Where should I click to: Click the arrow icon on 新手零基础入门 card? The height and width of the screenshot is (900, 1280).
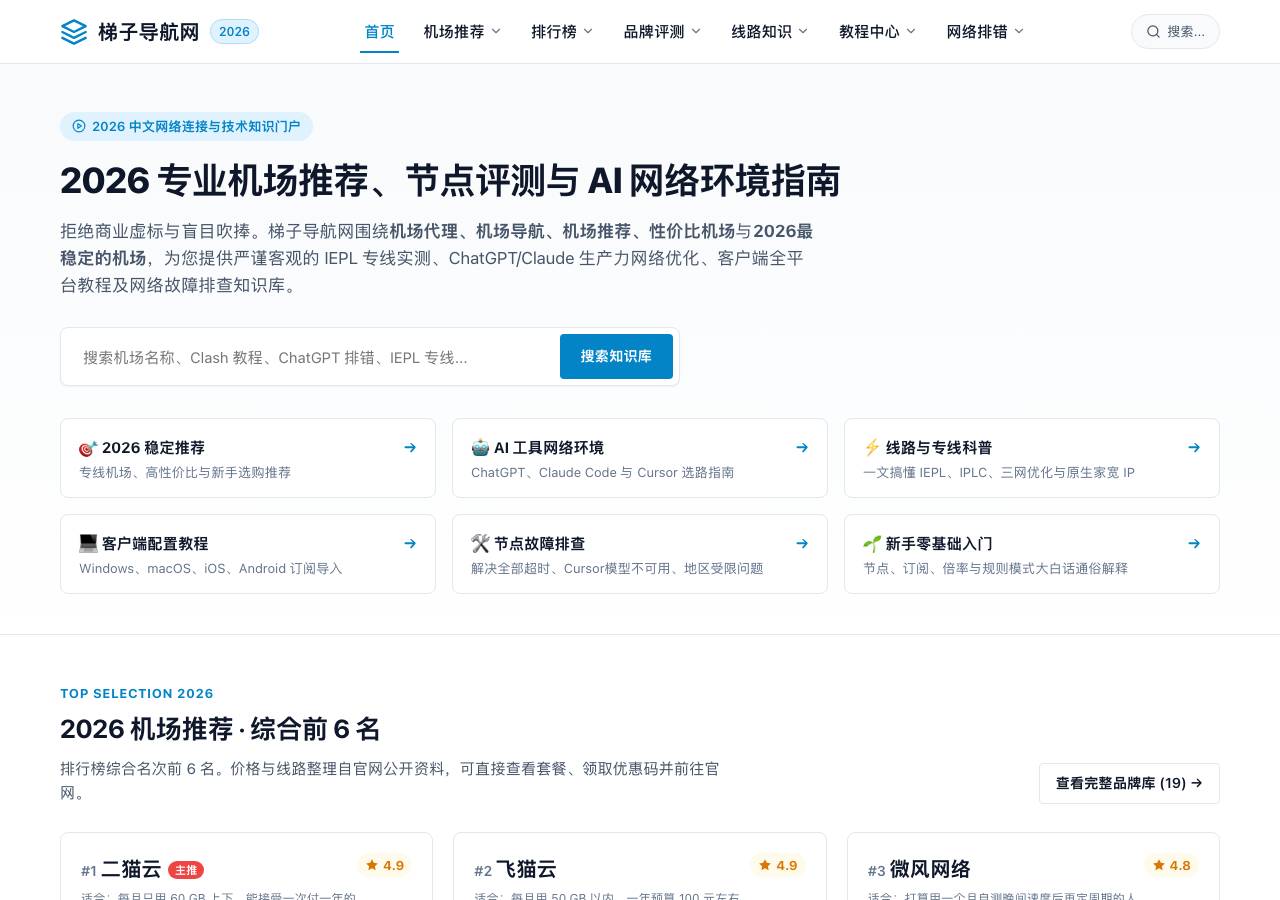pyautogui.click(x=1194, y=544)
